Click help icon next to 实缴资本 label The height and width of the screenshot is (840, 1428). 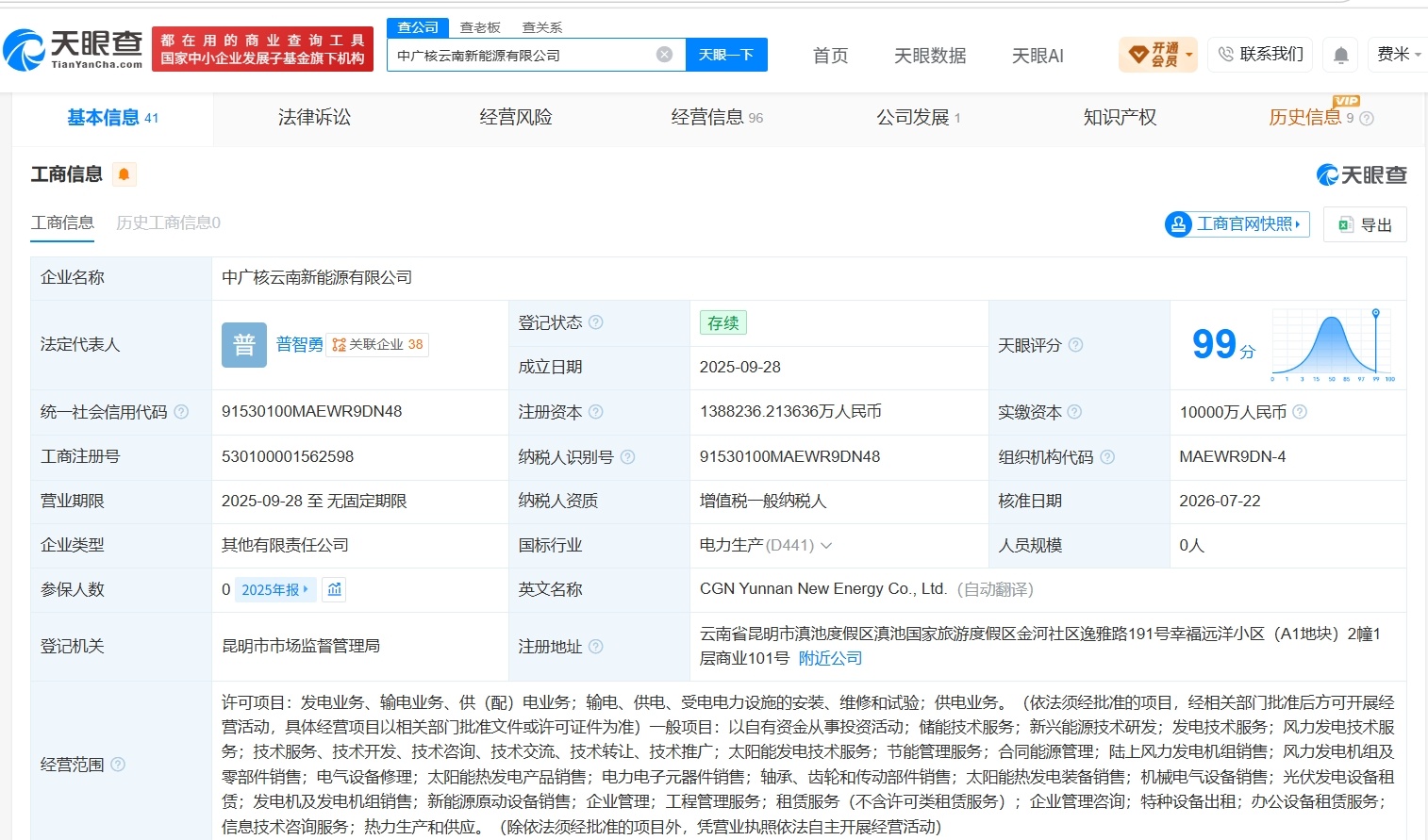1074,412
